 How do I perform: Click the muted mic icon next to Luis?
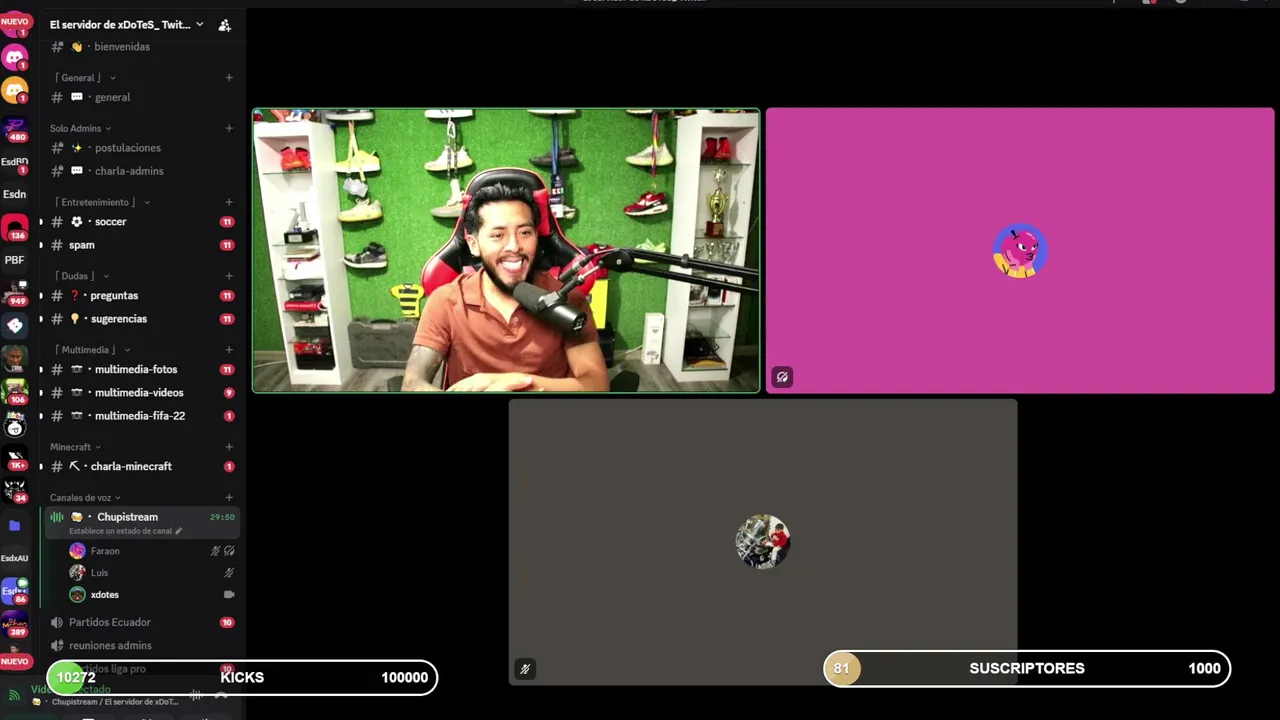click(229, 573)
